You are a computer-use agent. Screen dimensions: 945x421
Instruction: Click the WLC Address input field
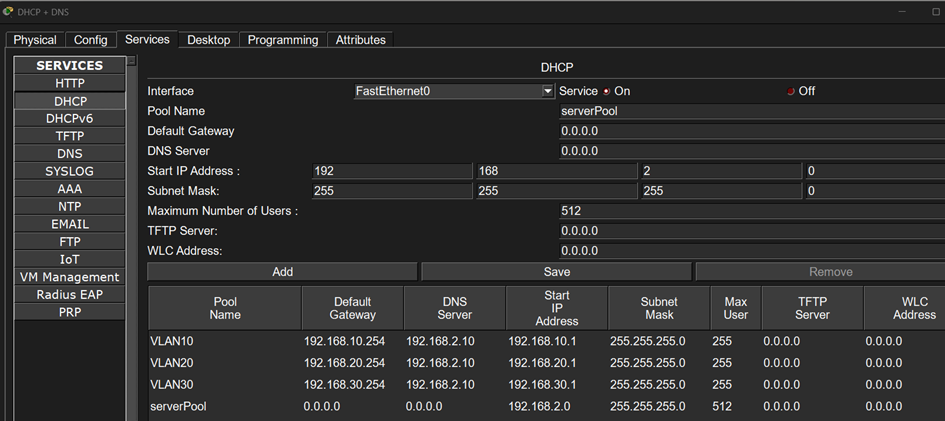pos(752,251)
